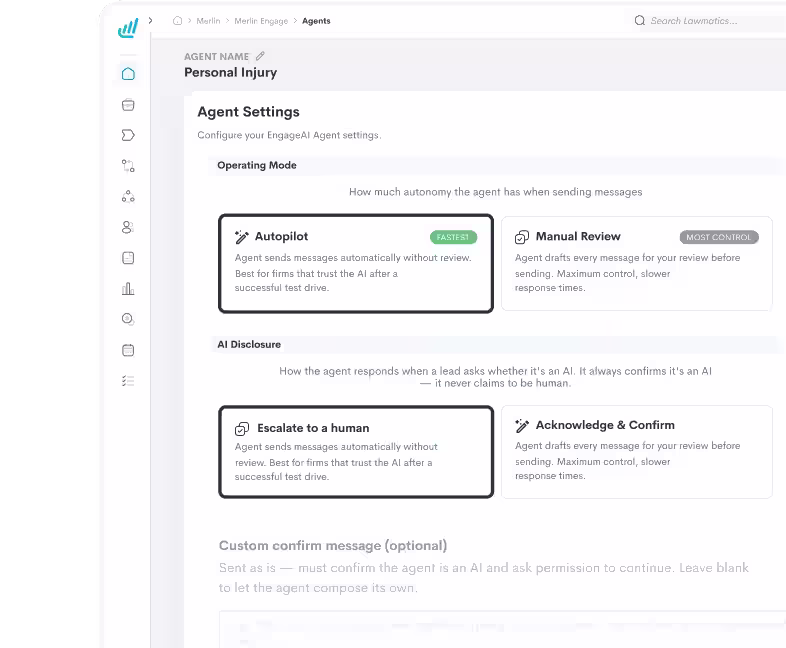Screen dimensions: 786x648
Task: Click the MOST CONTROL badge
Action: pos(719,237)
